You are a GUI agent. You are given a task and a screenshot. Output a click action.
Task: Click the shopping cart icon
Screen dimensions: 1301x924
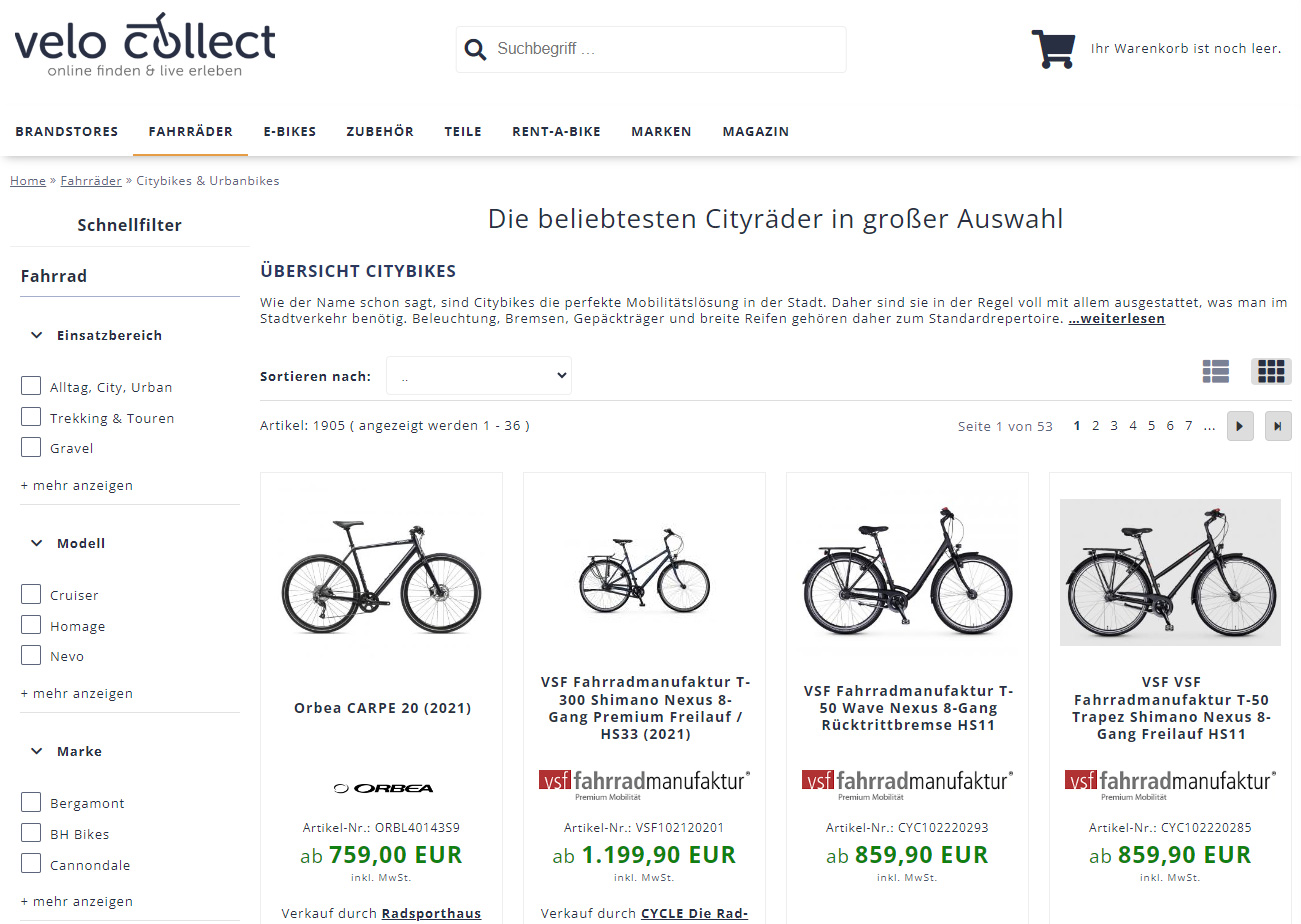1053,48
